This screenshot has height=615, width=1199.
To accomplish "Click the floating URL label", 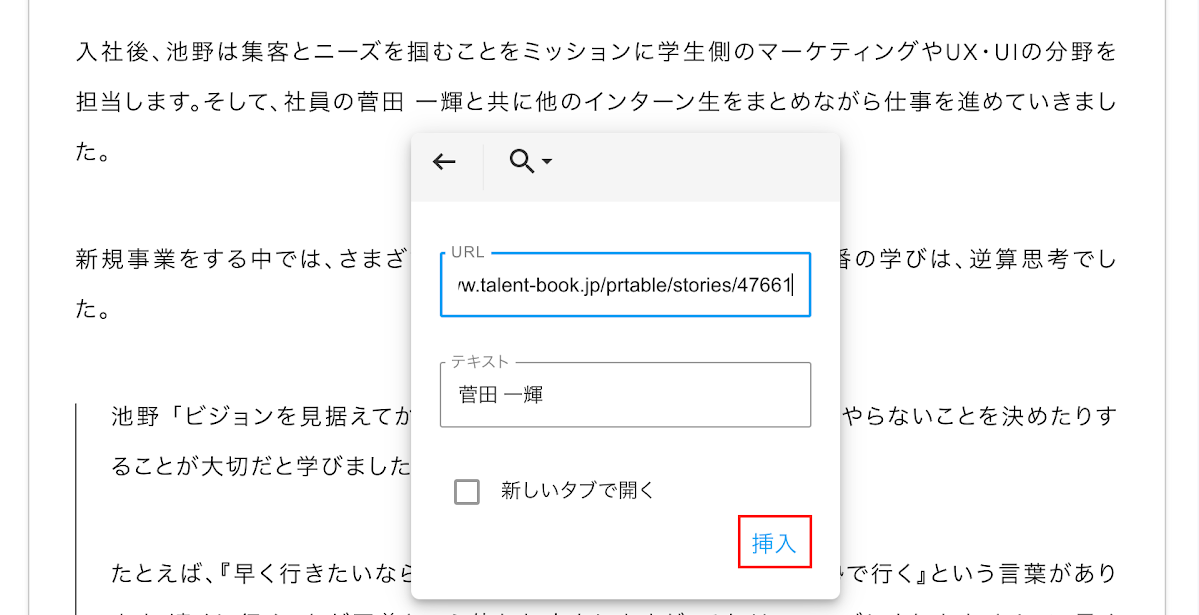I will [467, 252].
